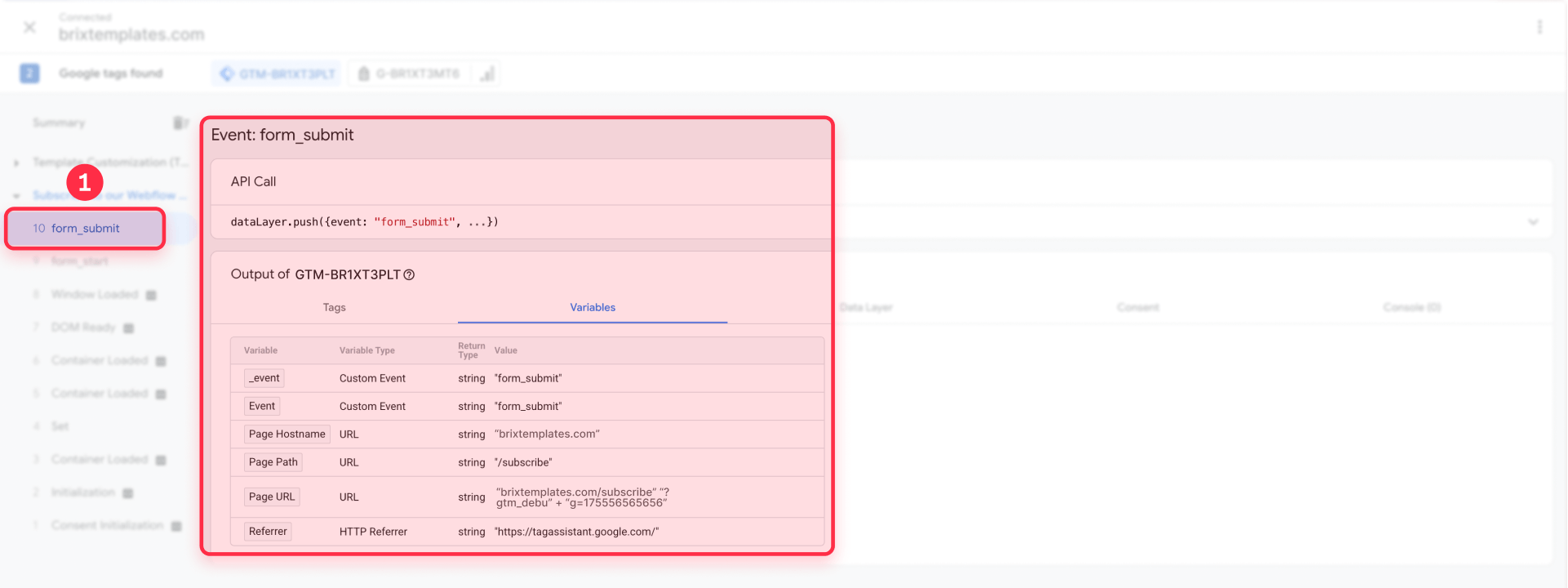Open the Event variable chip
Image resolution: width=1568 pixels, height=588 pixels.
(262, 406)
